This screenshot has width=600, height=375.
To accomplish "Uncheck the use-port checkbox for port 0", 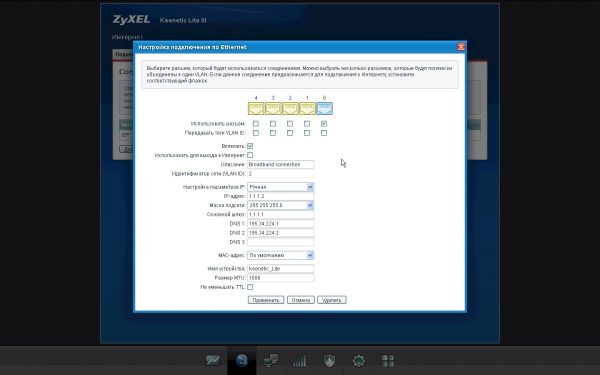I will click(x=324, y=124).
